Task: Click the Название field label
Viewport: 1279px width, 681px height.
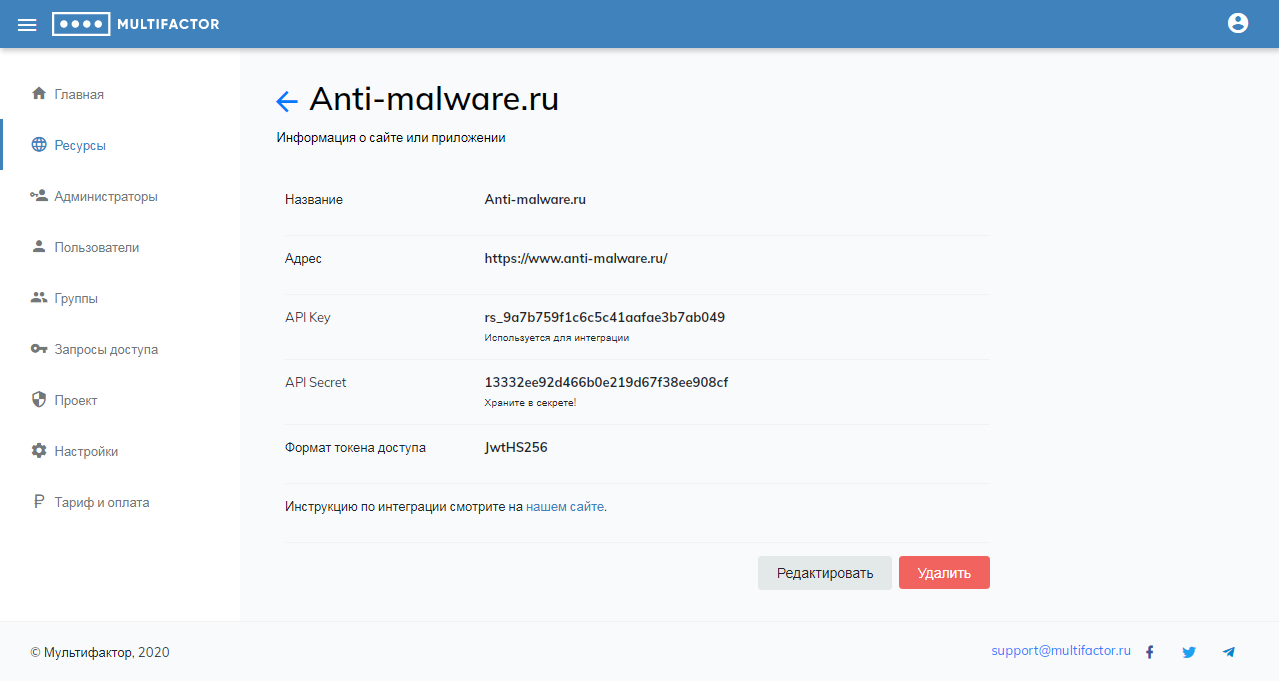Action: (314, 199)
